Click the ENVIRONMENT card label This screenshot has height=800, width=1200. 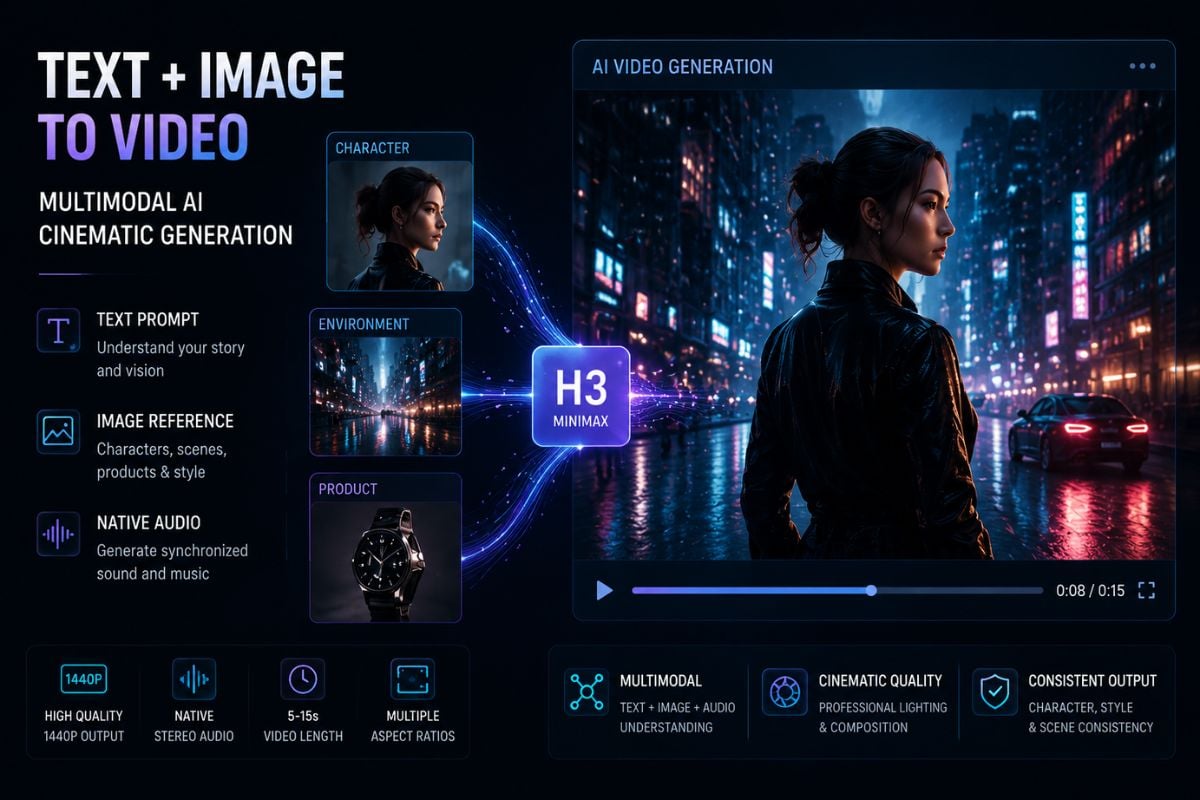pos(364,324)
